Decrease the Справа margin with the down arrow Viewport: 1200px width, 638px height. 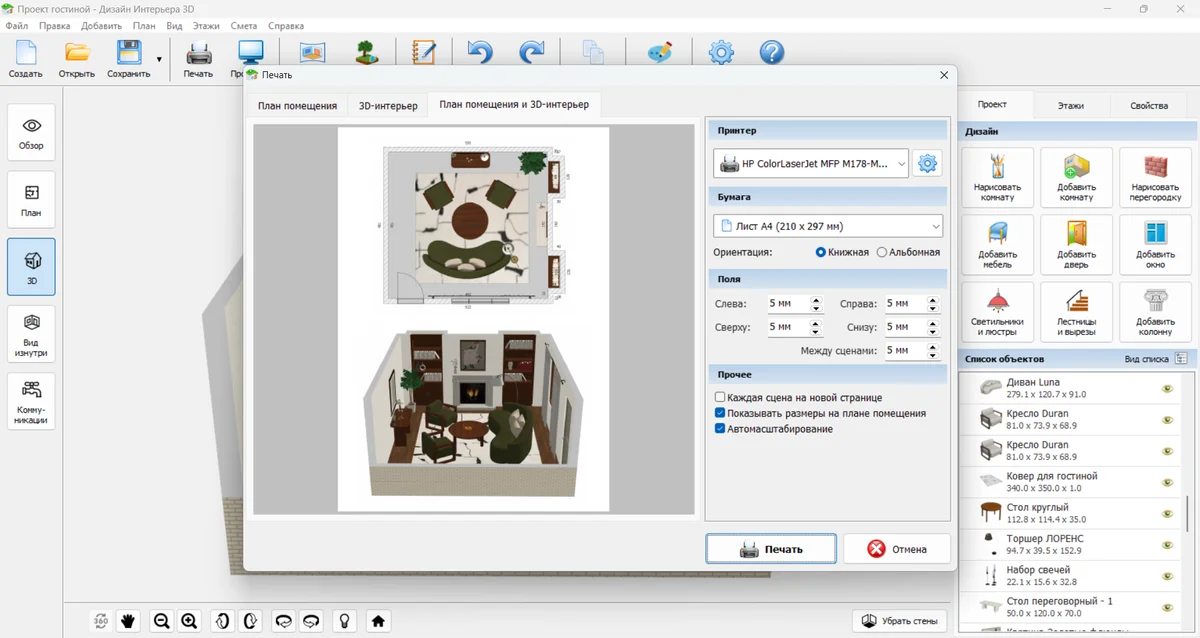933,308
